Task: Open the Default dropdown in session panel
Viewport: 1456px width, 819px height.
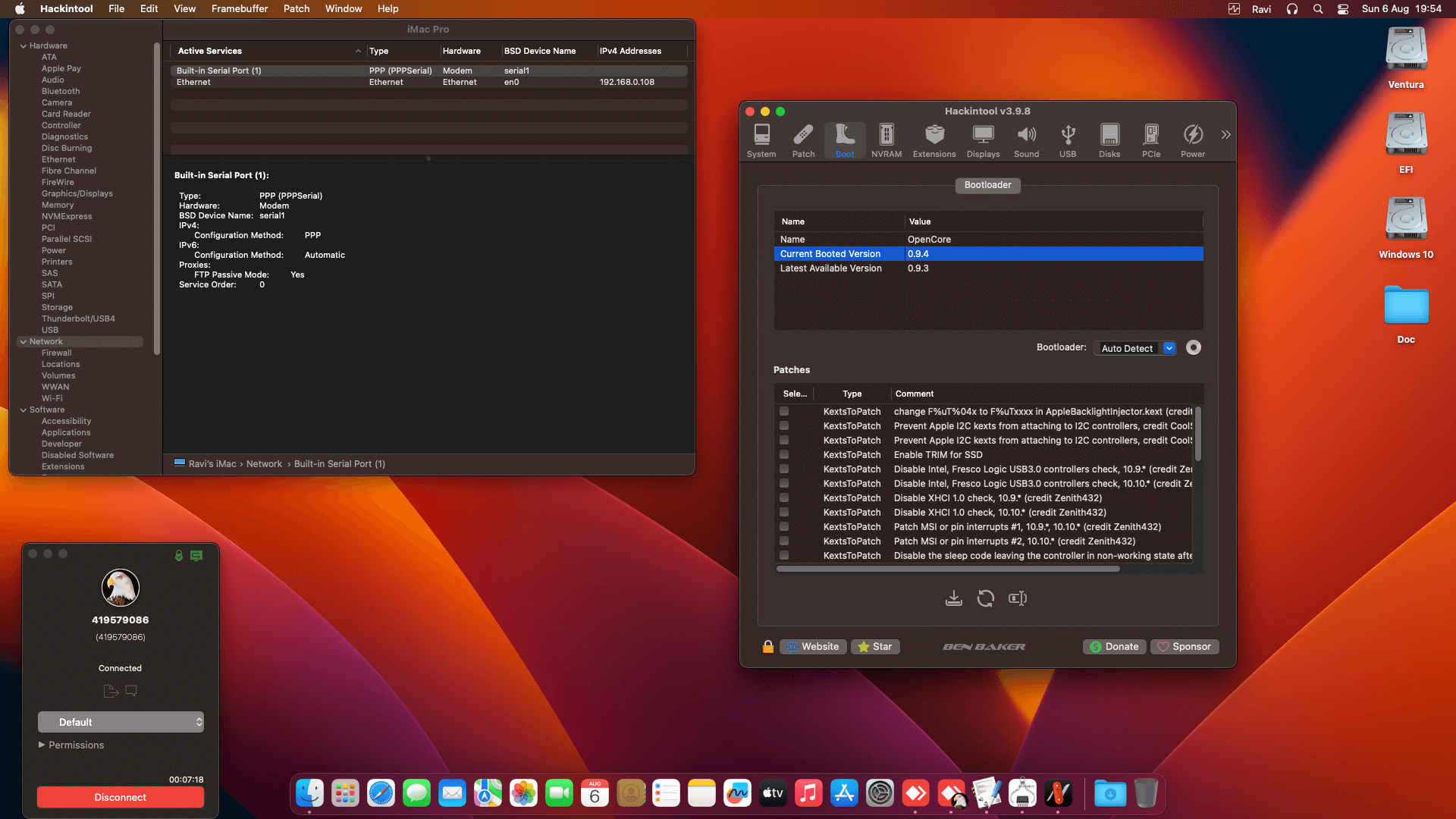Action: click(121, 722)
